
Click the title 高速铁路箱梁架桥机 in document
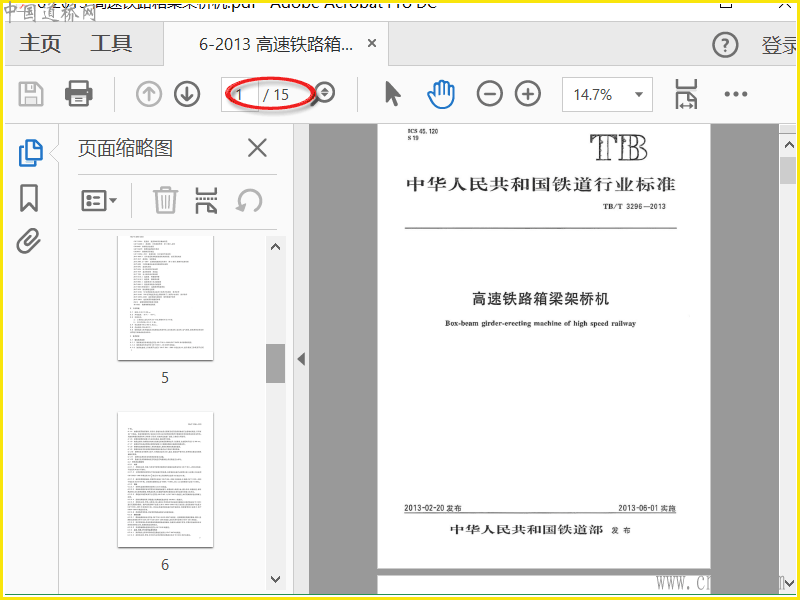(x=541, y=299)
